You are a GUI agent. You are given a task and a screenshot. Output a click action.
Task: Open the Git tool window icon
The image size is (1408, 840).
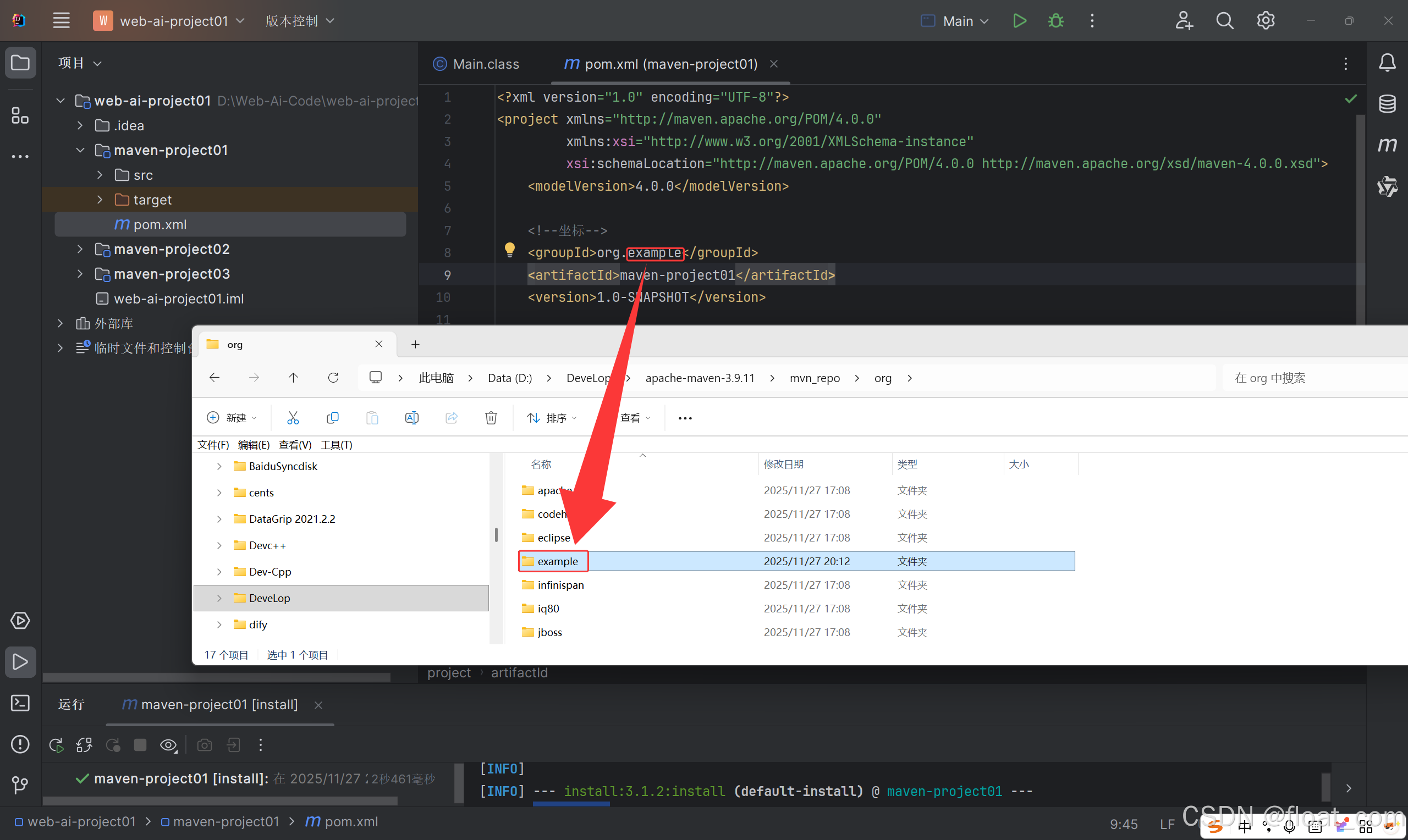coord(20,784)
